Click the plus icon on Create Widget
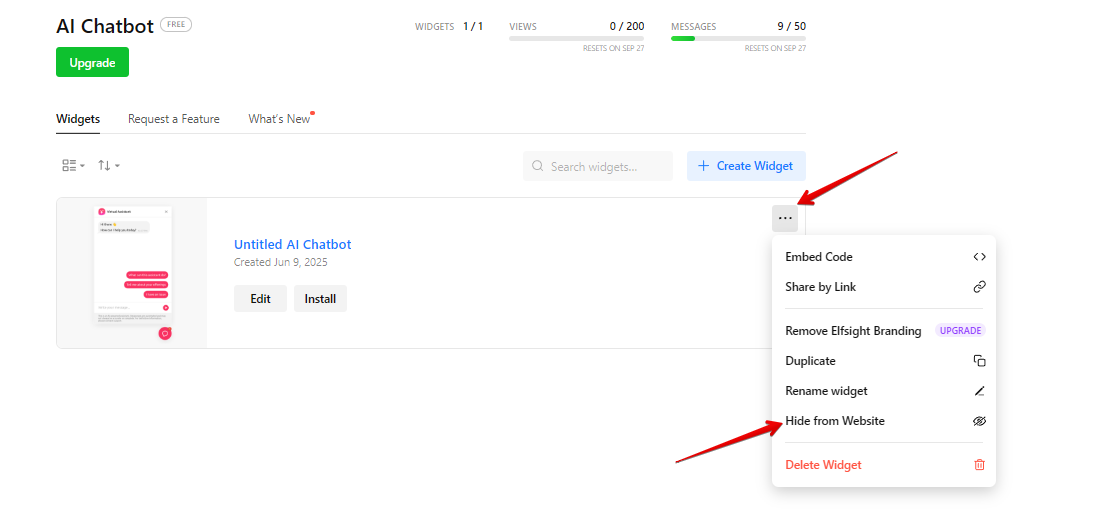 click(703, 166)
